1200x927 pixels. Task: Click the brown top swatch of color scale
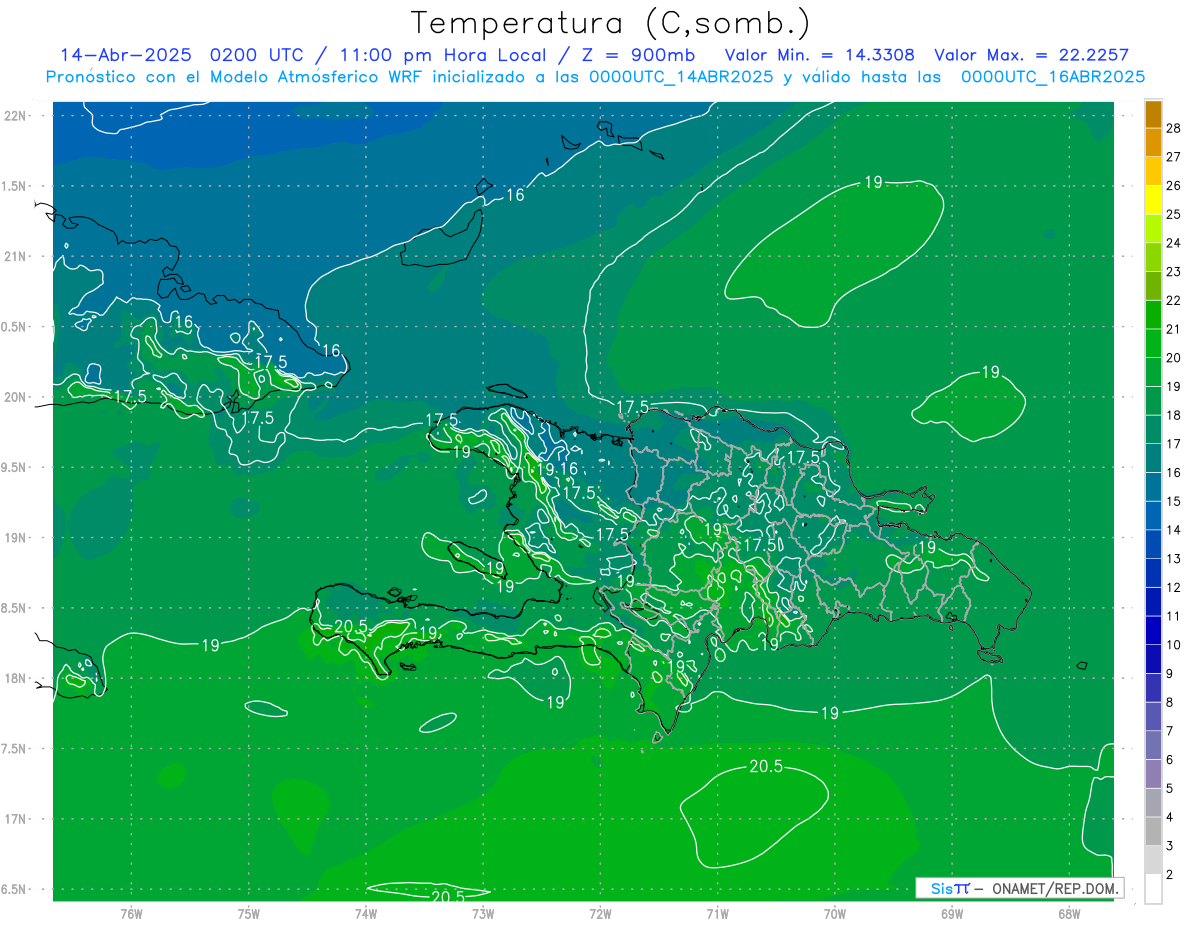point(1153,114)
